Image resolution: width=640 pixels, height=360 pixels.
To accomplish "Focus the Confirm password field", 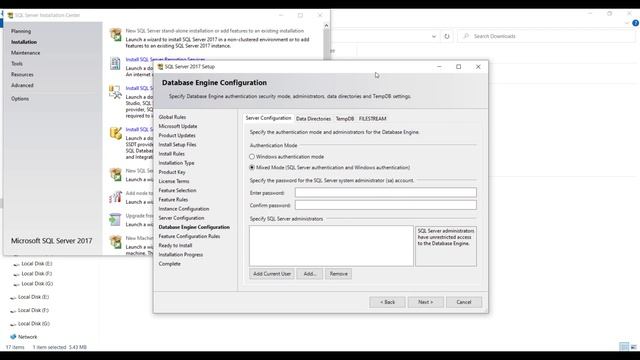I will coord(386,205).
